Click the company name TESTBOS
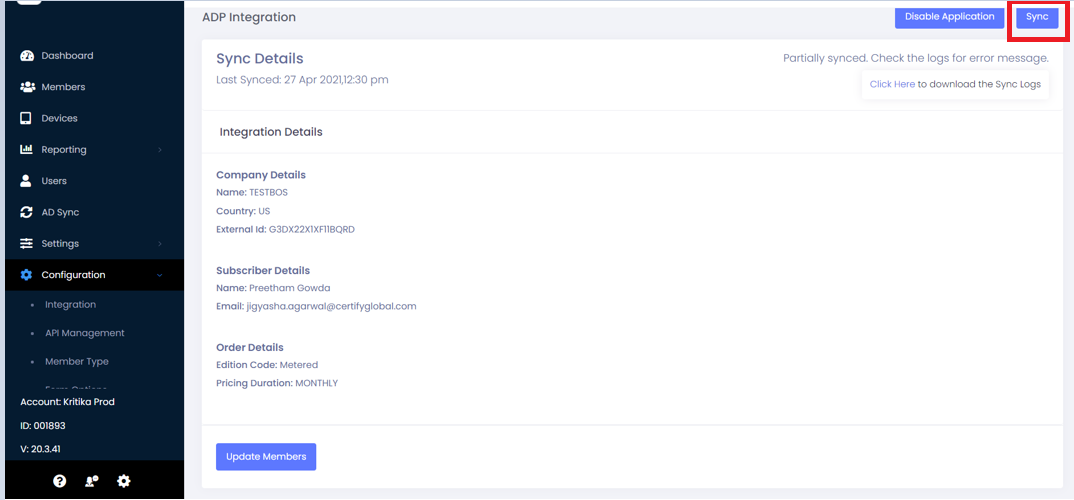This screenshot has width=1074, height=500. point(268,192)
